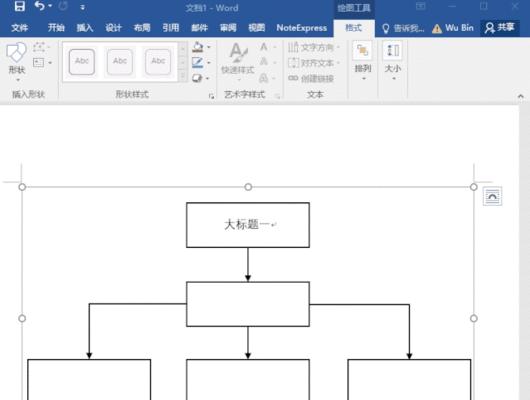Open the text box icon dropdown arrow
The width and height of the screenshot is (530, 400).
[50, 63]
